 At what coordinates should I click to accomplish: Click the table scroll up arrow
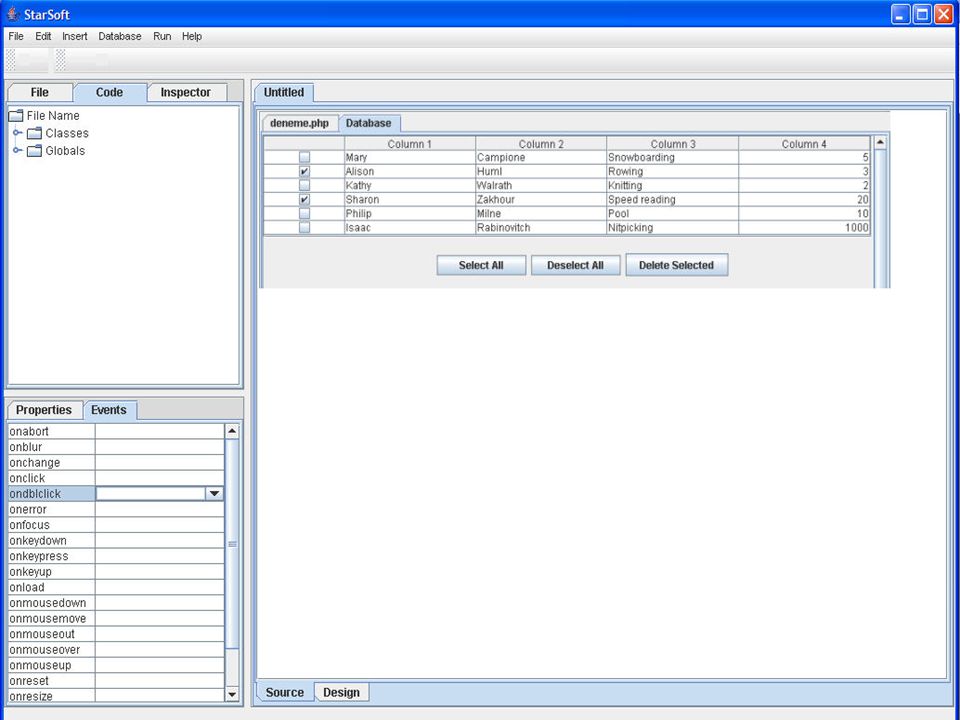click(x=880, y=143)
